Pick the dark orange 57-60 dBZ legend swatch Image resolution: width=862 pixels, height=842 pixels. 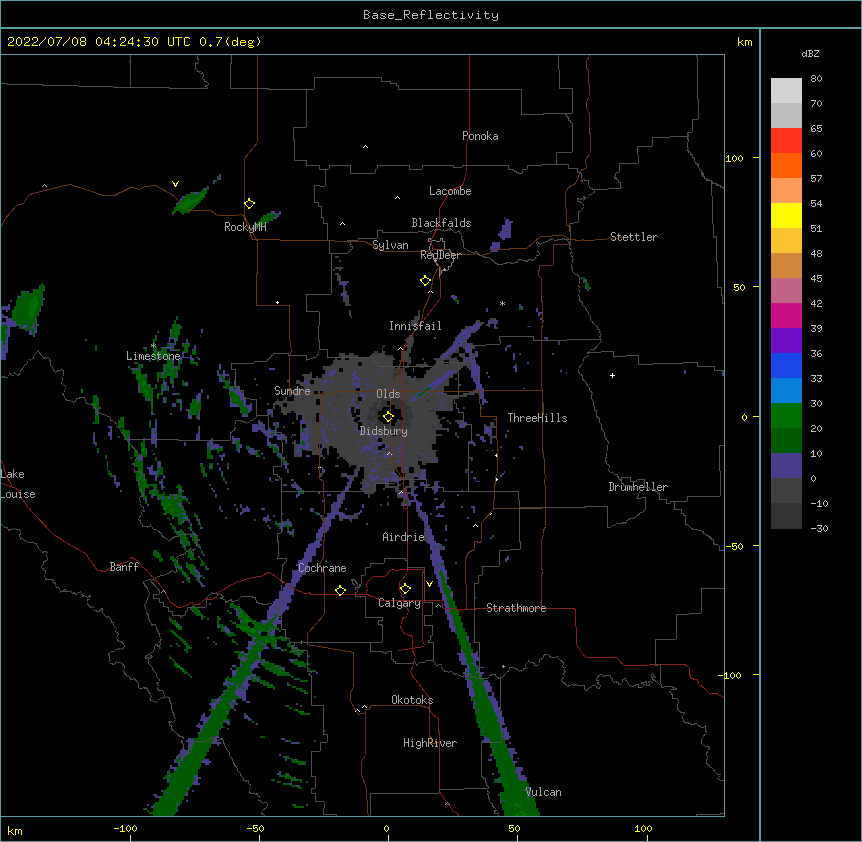coord(786,165)
